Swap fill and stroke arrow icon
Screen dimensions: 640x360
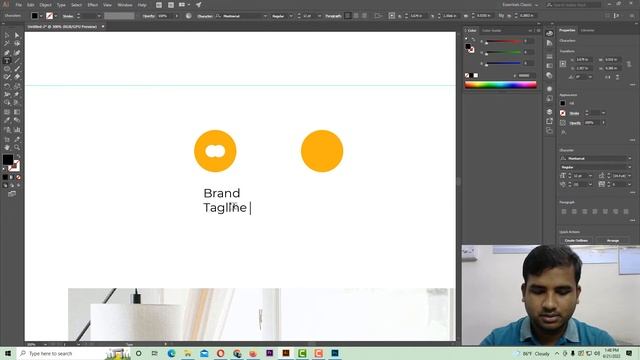pyautogui.click(x=18, y=157)
